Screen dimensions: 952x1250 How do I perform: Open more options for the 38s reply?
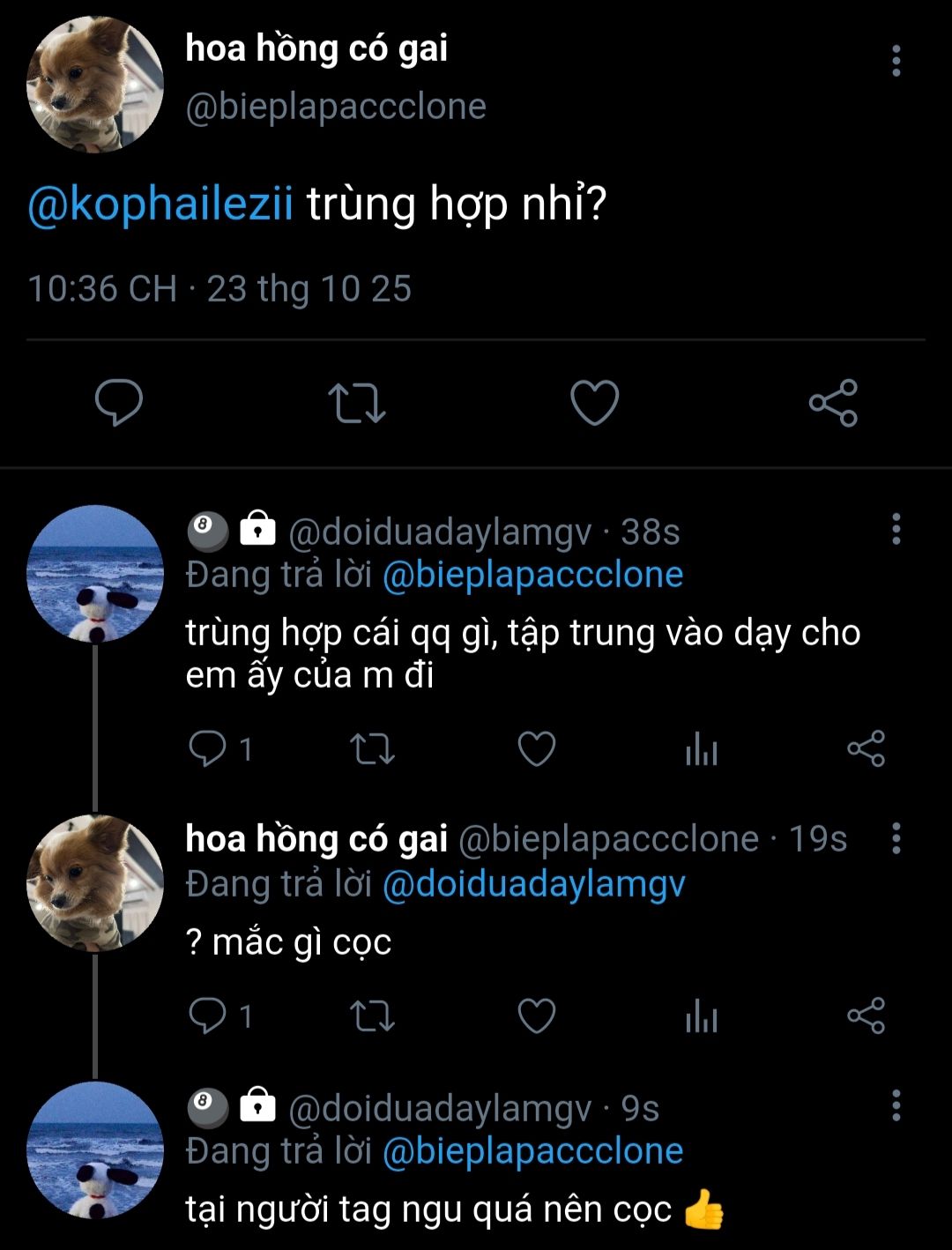[x=896, y=529]
